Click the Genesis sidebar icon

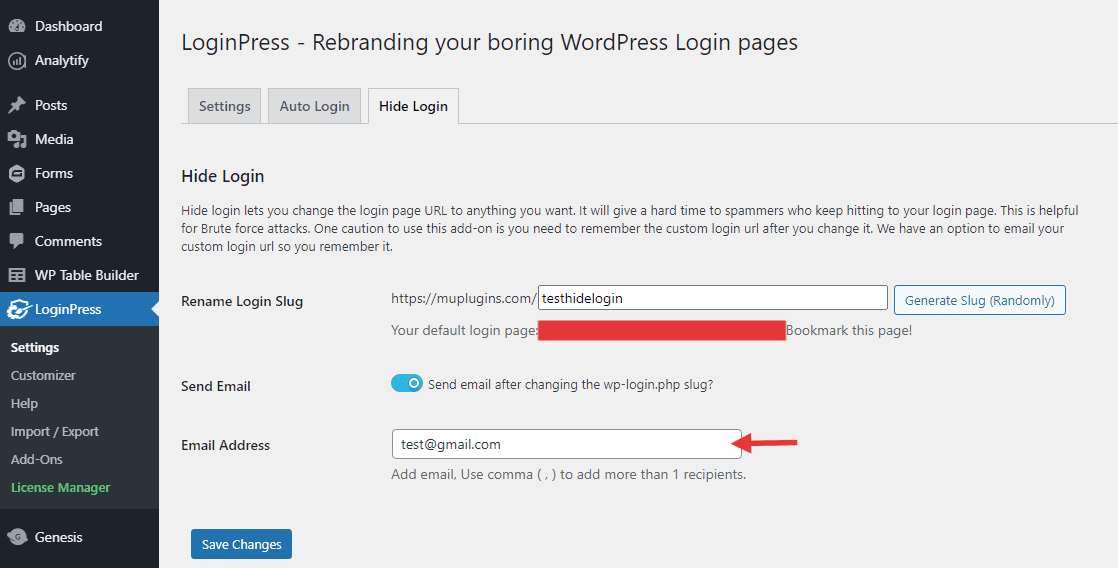17,537
